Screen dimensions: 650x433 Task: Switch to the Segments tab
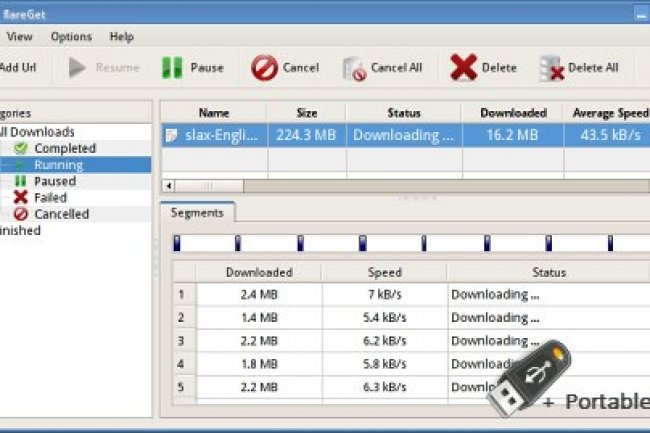pos(197,213)
